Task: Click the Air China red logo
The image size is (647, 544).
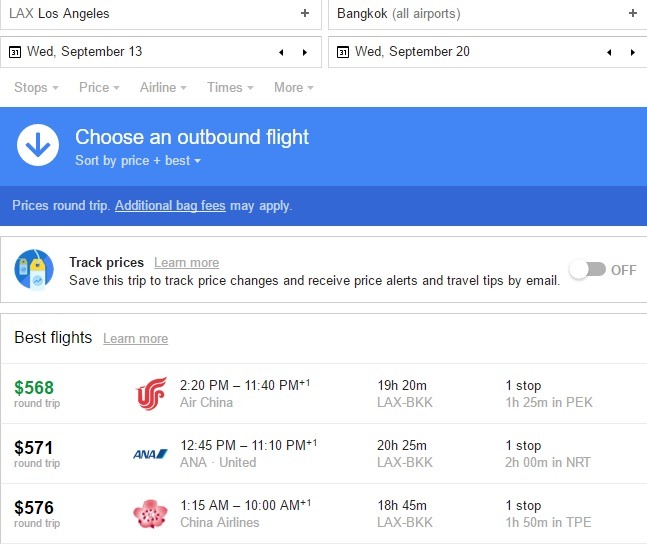Action: (151, 394)
